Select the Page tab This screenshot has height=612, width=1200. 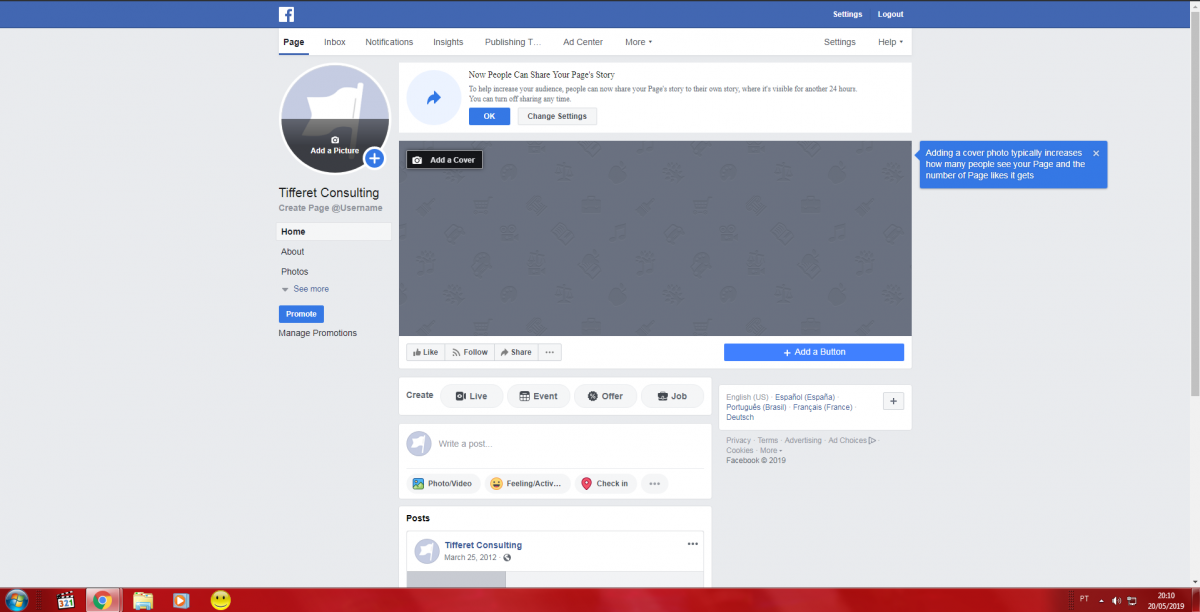pos(294,42)
